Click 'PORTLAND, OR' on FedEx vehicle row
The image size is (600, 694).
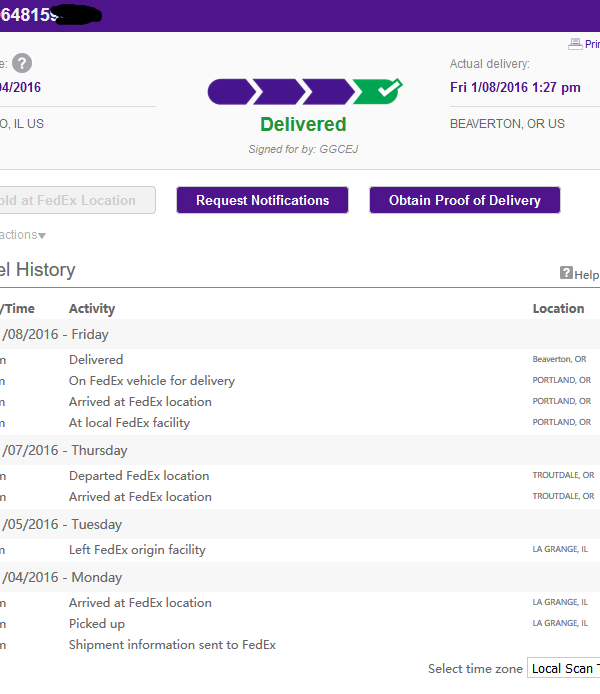coord(562,380)
